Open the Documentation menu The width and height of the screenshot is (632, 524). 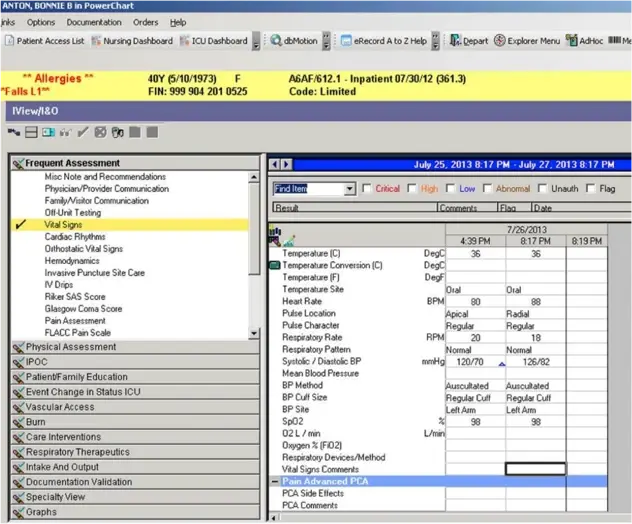94,22
